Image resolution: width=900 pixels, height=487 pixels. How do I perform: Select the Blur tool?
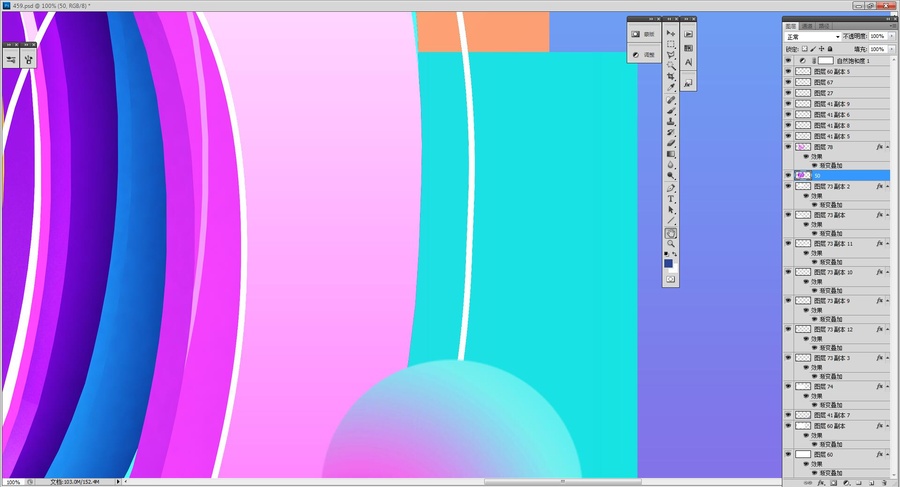coord(670,165)
